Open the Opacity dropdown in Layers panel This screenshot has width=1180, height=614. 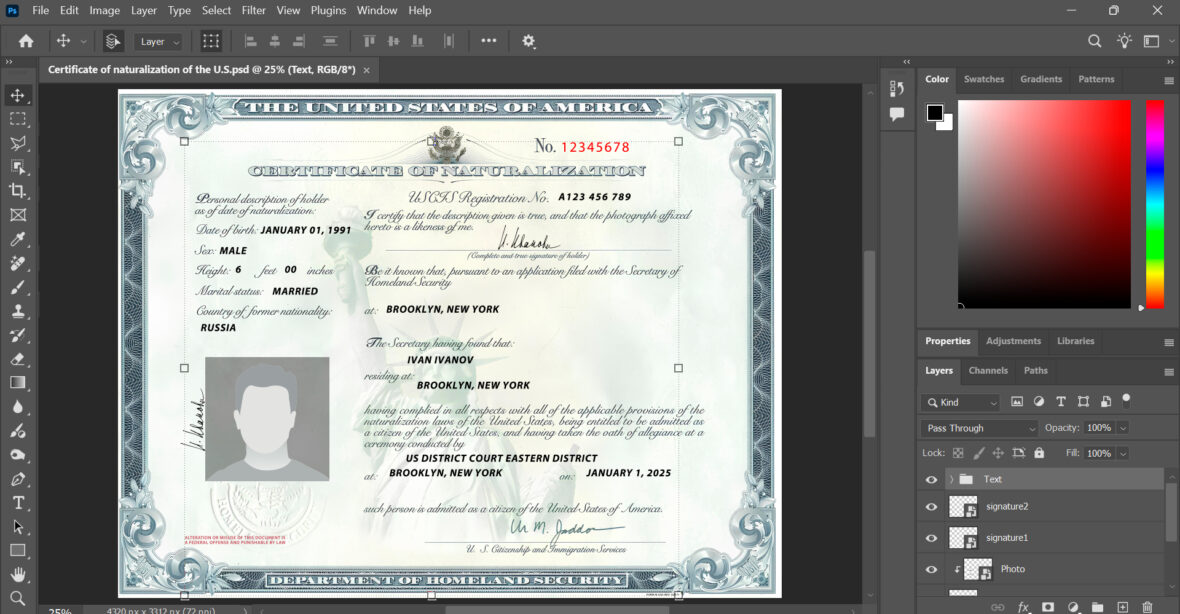point(1123,427)
